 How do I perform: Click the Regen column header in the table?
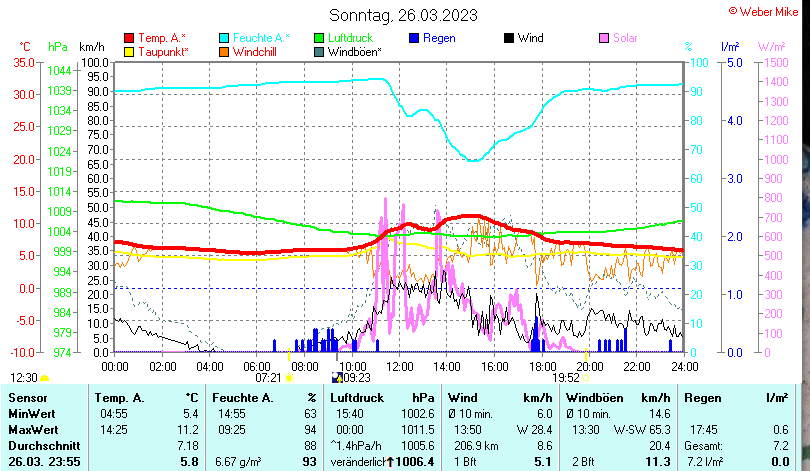pyautogui.click(x=702, y=398)
